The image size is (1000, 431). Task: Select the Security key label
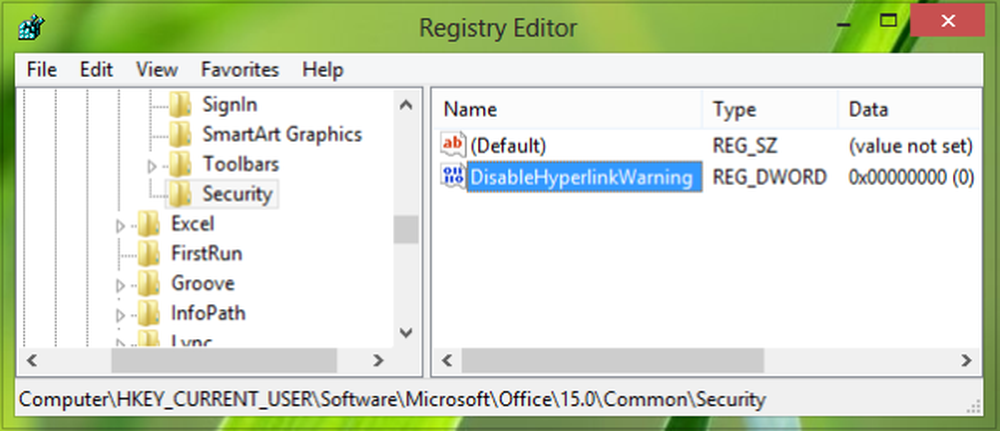[237, 194]
